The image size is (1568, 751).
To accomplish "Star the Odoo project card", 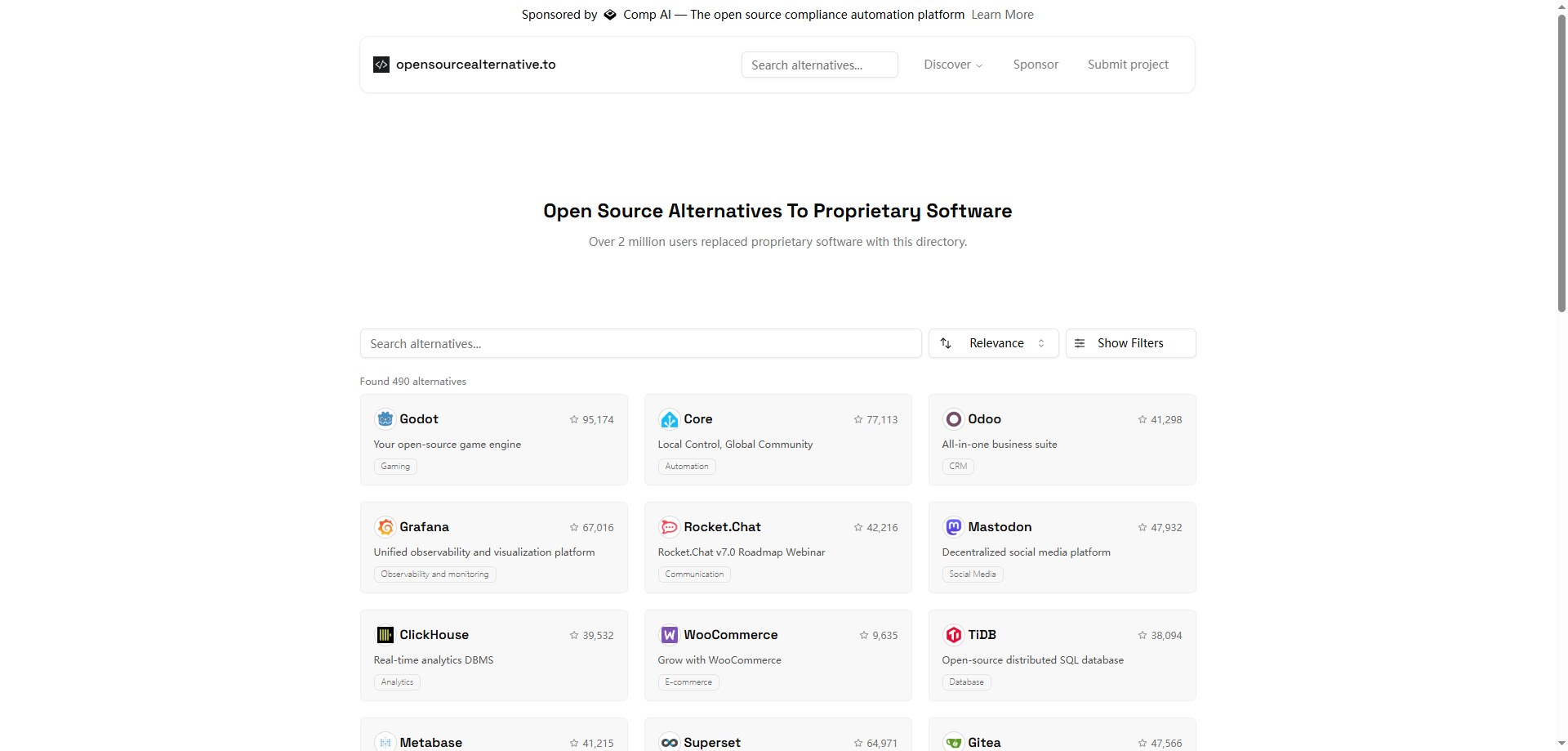I will [1142, 419].
